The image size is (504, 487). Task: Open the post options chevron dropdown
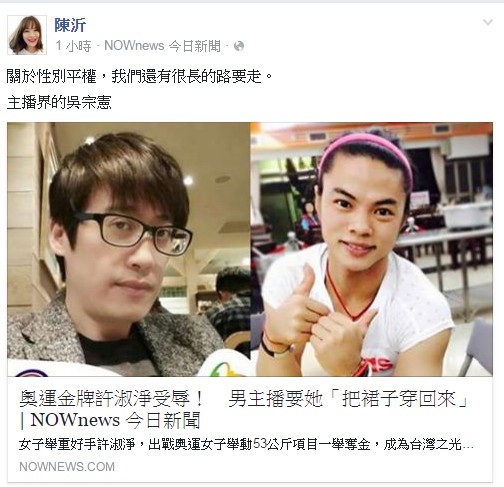click(x=488, y=22)
